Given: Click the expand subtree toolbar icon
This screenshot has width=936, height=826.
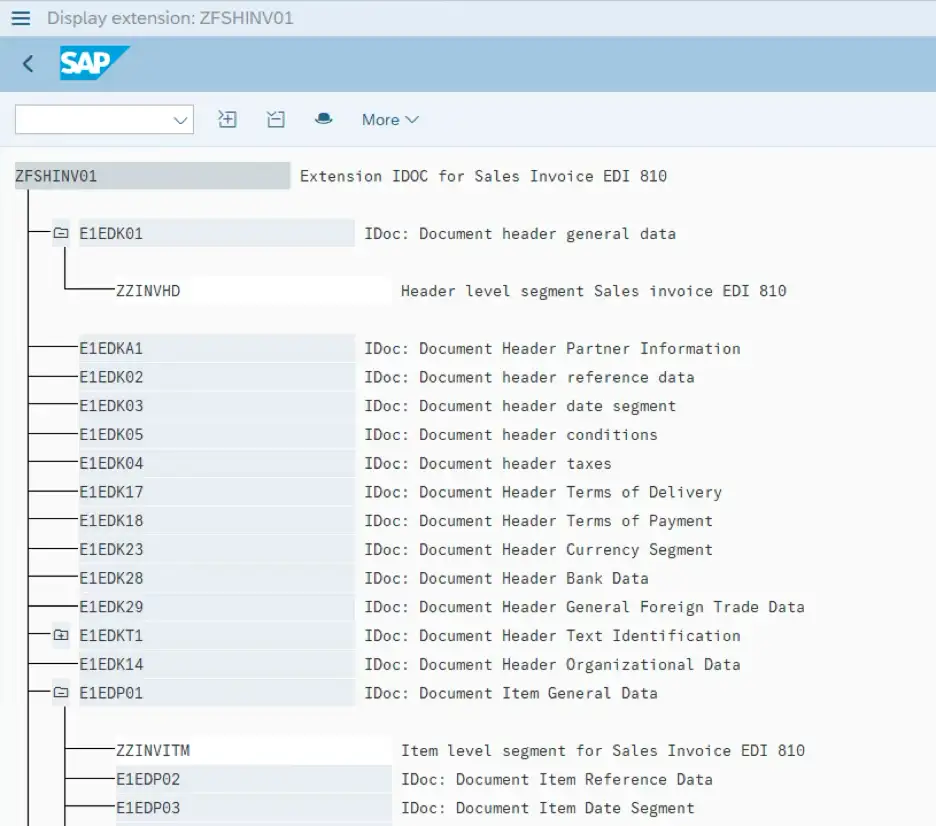Looking at the screenshot, I should pos(228,119).
